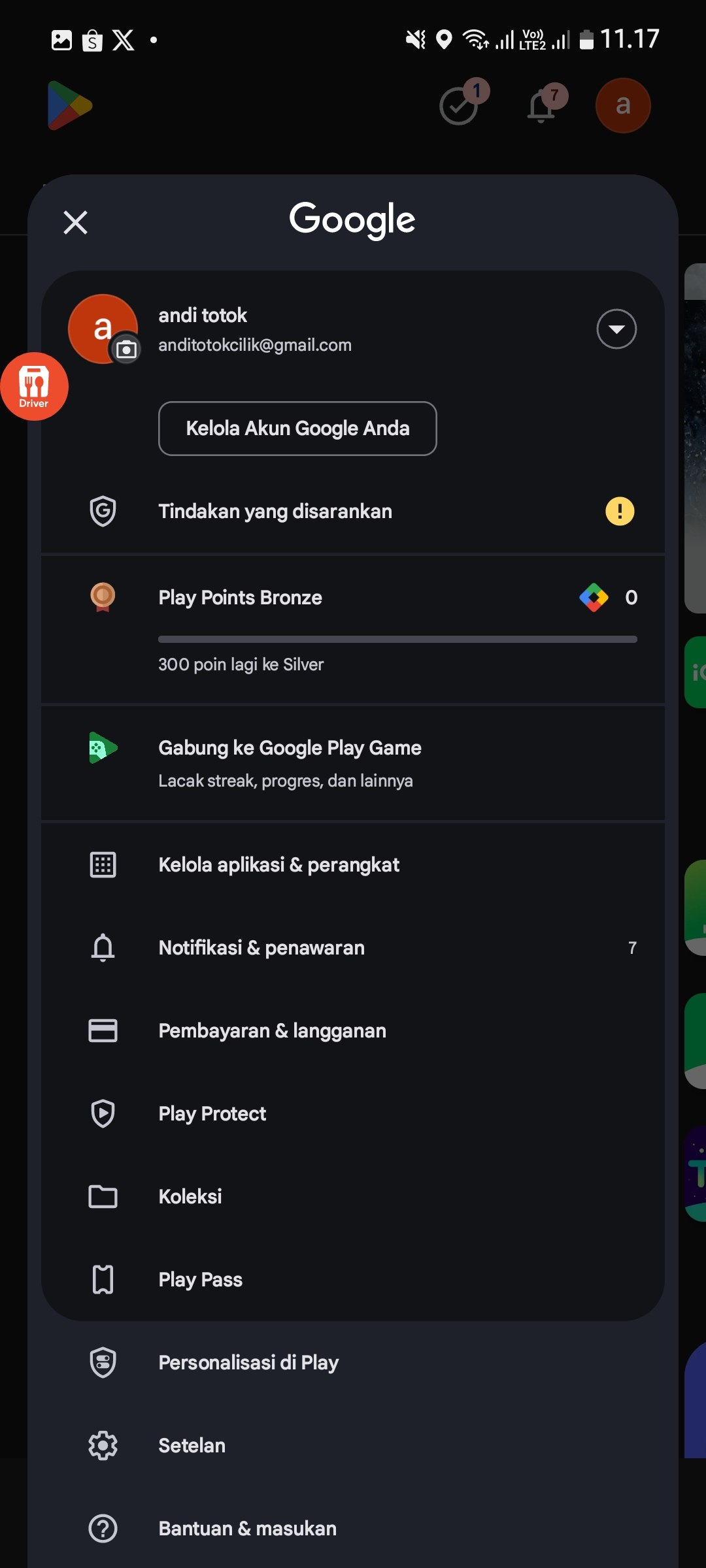Tap the Play Points progress bar
The height and width of the screenshot is (1568, 706).
tap(397, 639)
